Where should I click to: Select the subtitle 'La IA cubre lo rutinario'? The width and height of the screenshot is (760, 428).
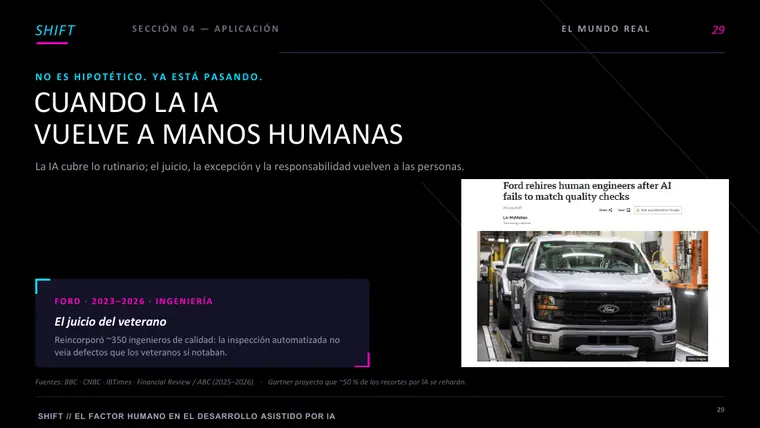coord(91,166)
